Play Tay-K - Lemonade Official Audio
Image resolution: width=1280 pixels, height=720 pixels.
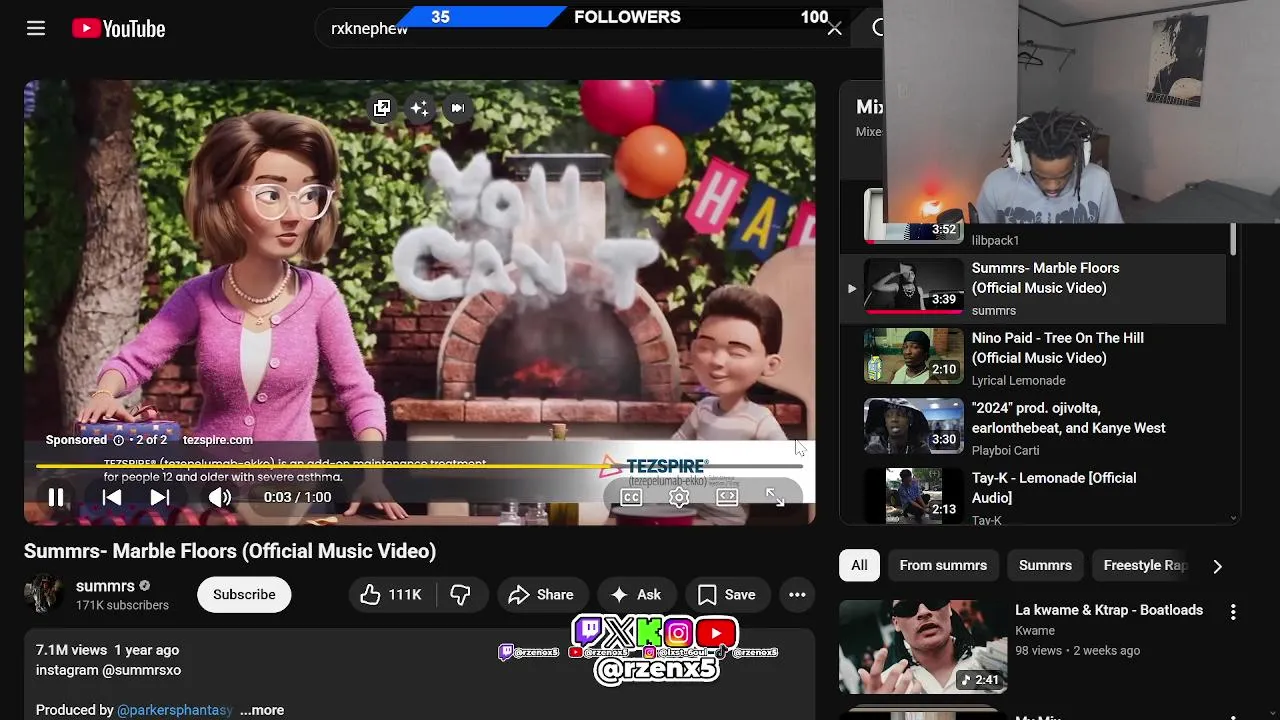1035,496
